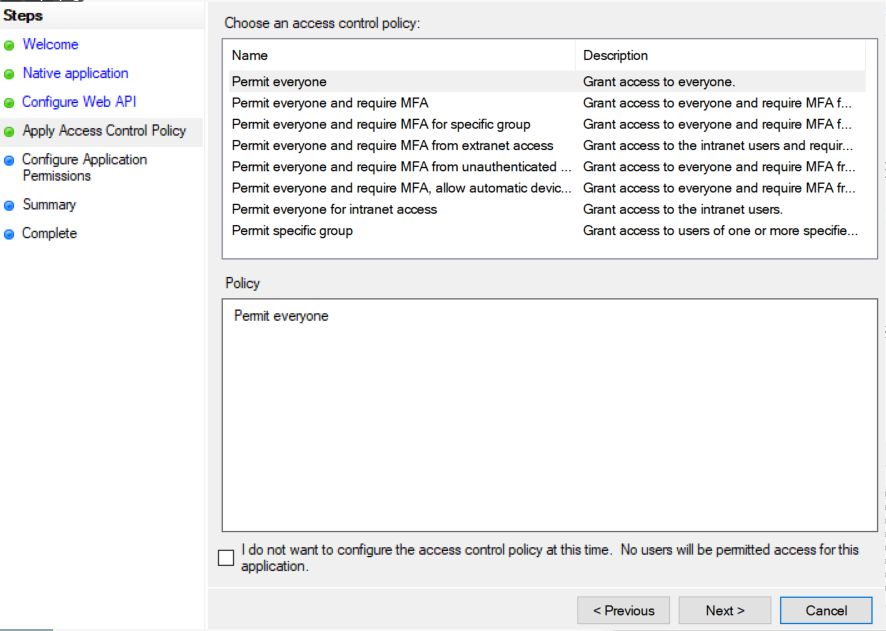Click the green bullet beside Welcome step
The width and height of the screenshot is (886, 631).
click(10, 45)
